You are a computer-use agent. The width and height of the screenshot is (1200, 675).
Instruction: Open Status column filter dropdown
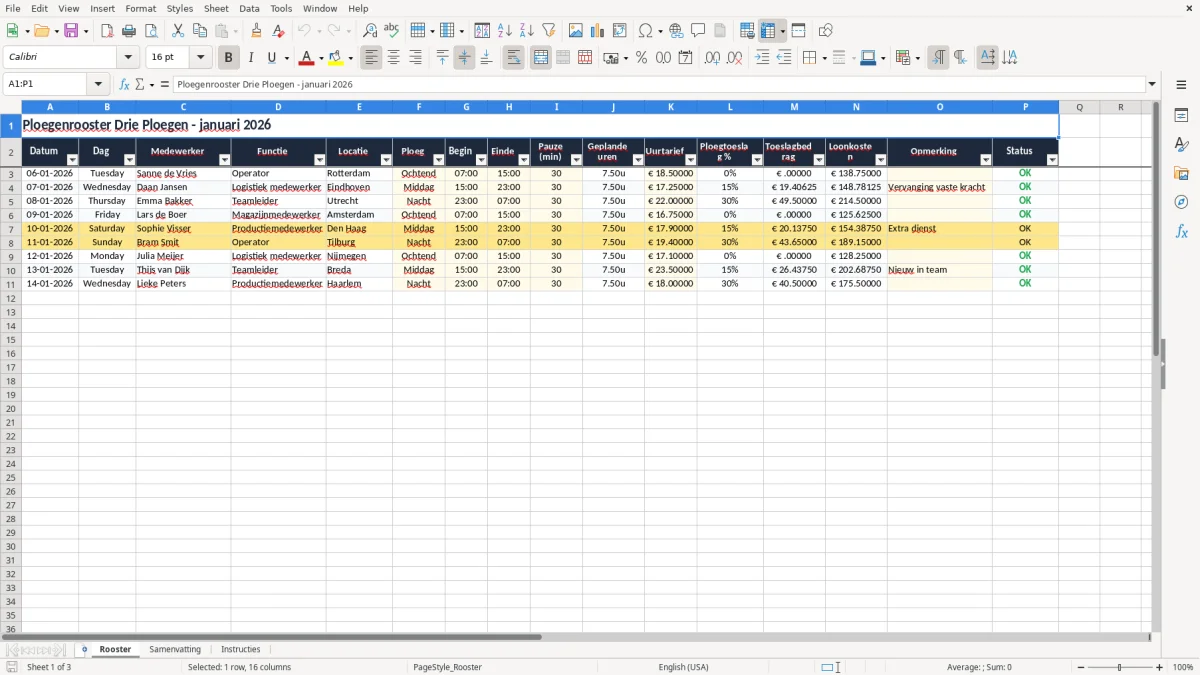coord(1052,160)
